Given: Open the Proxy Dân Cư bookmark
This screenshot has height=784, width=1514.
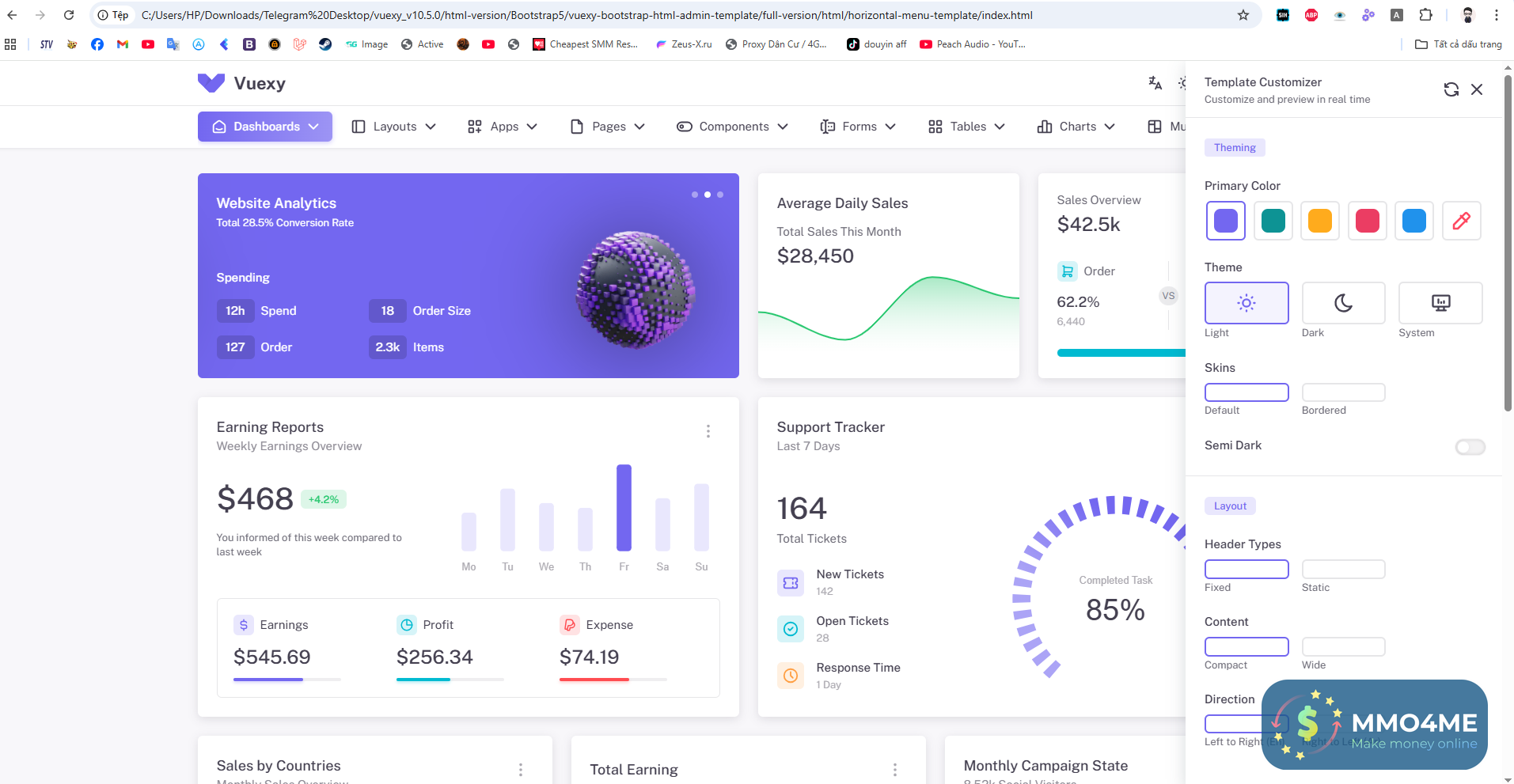Looking at the screenshot, I should click(776, 44).
